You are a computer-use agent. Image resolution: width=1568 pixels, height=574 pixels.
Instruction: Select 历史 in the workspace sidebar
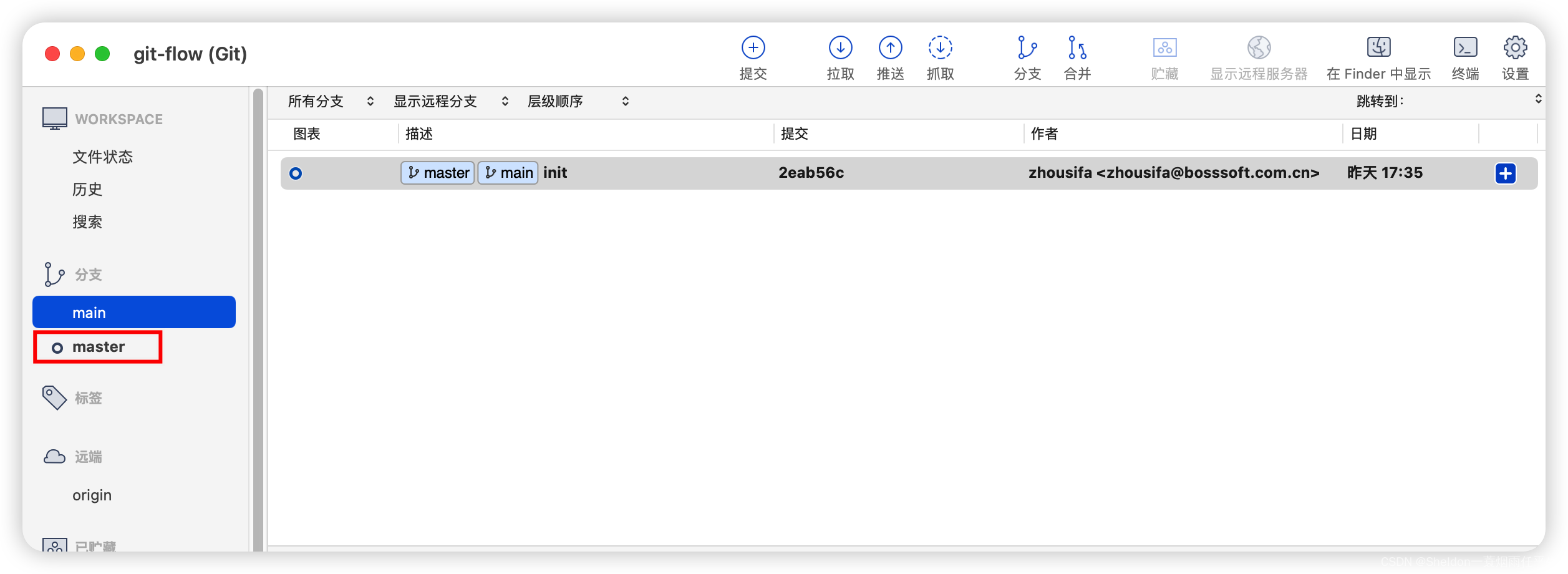click(87, 189)
